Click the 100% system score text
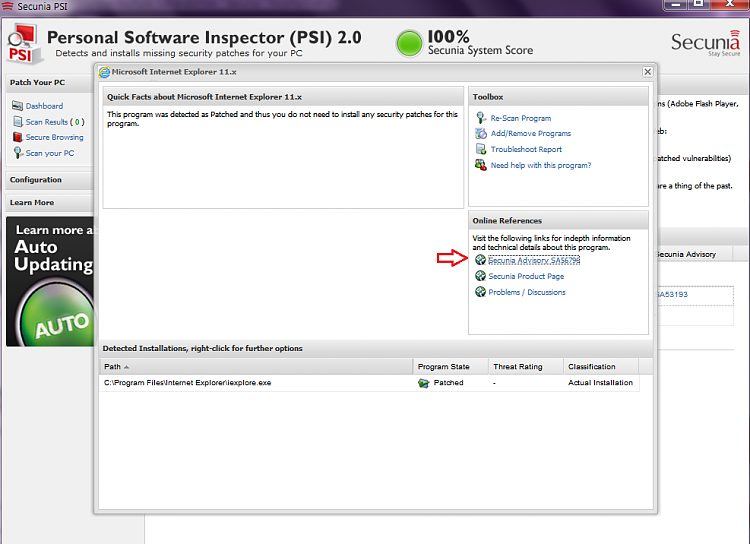Image resolution: width=750 pixels, height=544 pixels. tap(449, 36)
